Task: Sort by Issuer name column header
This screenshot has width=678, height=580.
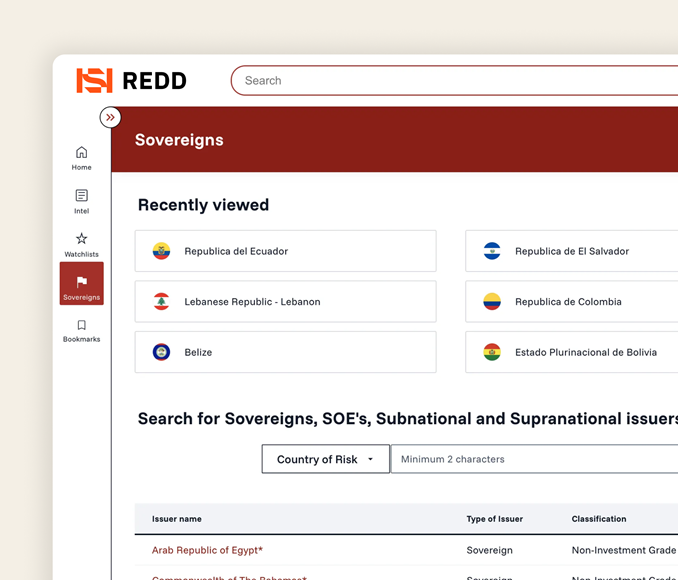Action: (176, 519)
